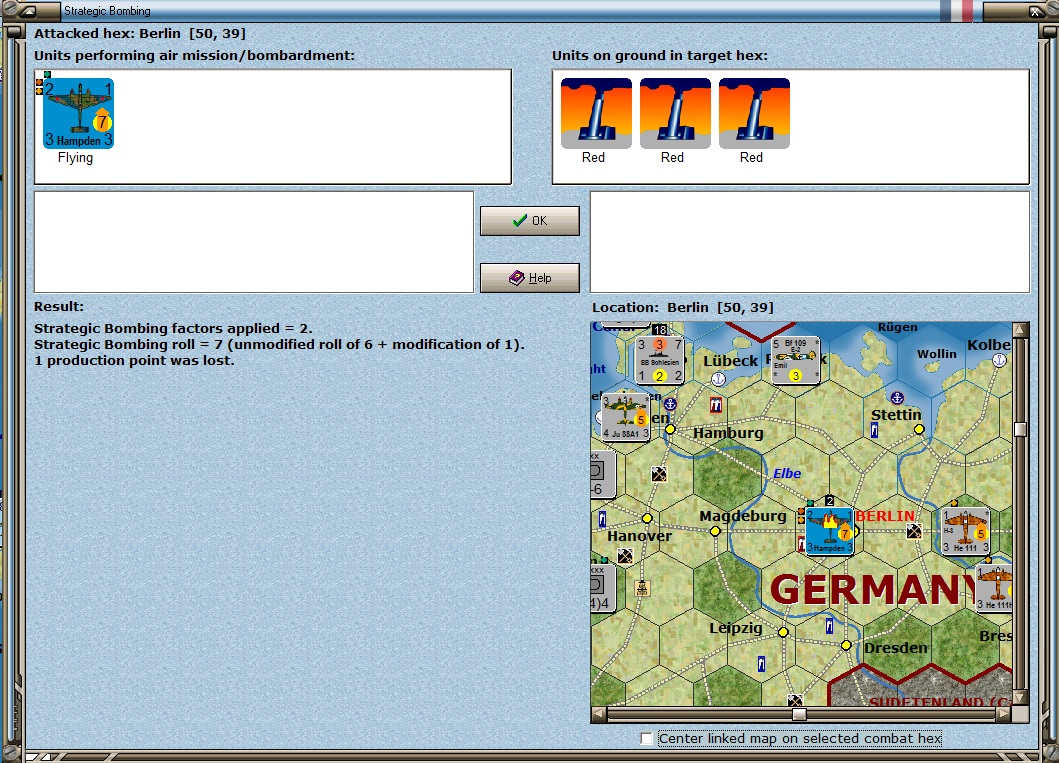Click the '1 production point was lost.' result line
Image resolution: width=1059 pixels, height=763 pixels.
pos(134,361)
